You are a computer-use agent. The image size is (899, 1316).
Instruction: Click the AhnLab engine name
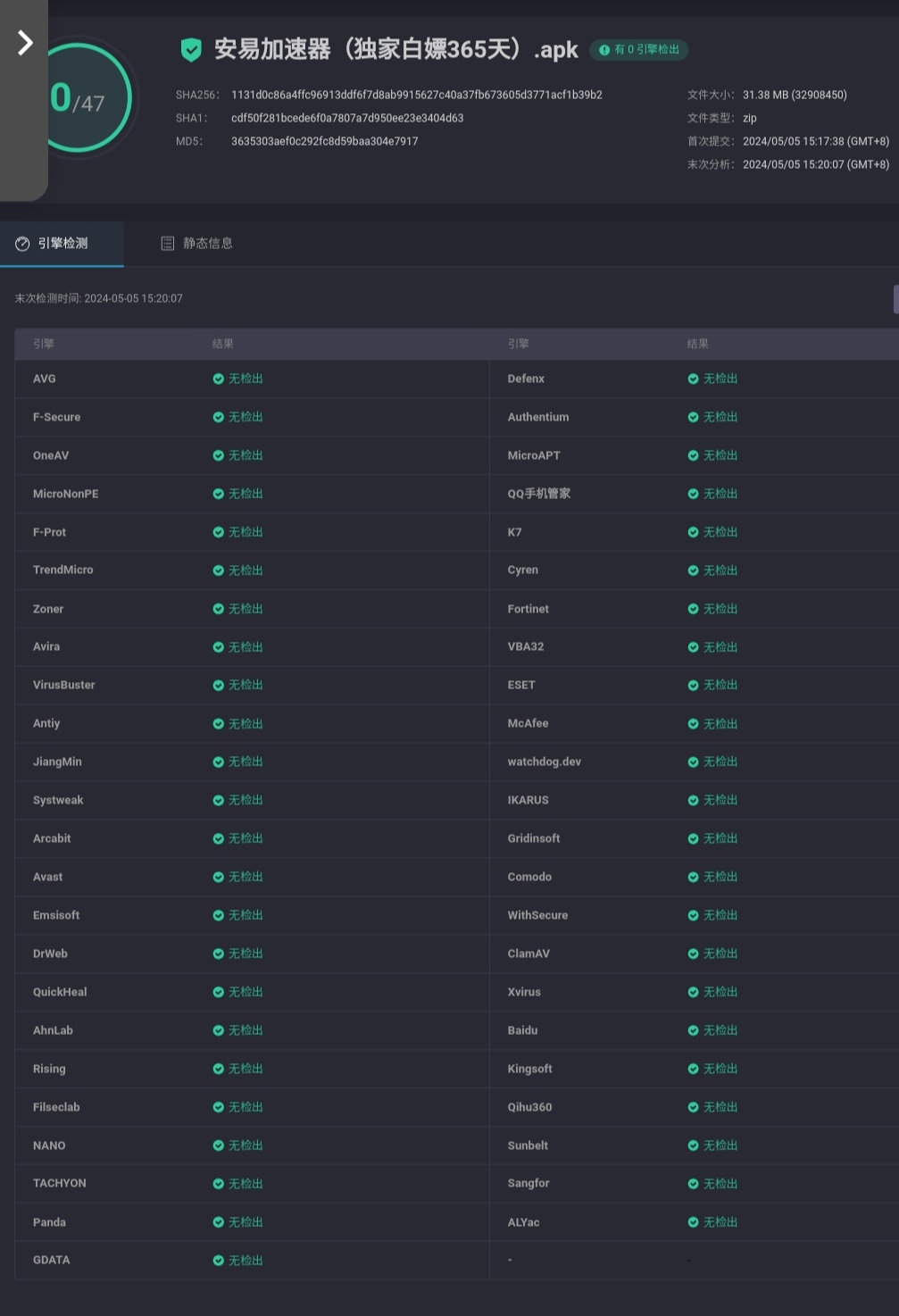tap(53, 1030)
